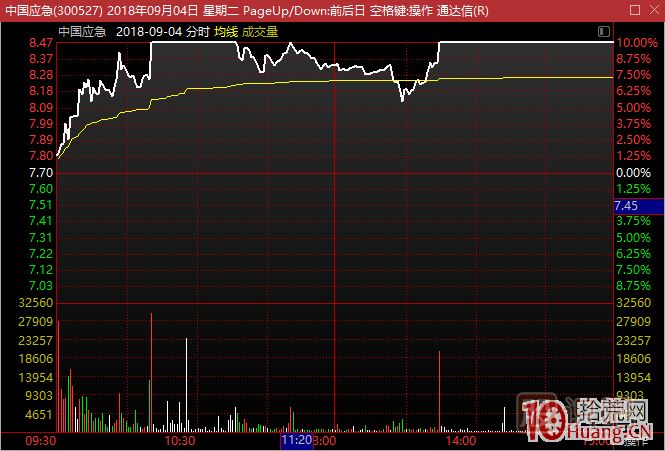This screenshot has height=451, width=665.
Task: Click the 7.70 previous close price label
Action: pos(41,172)
